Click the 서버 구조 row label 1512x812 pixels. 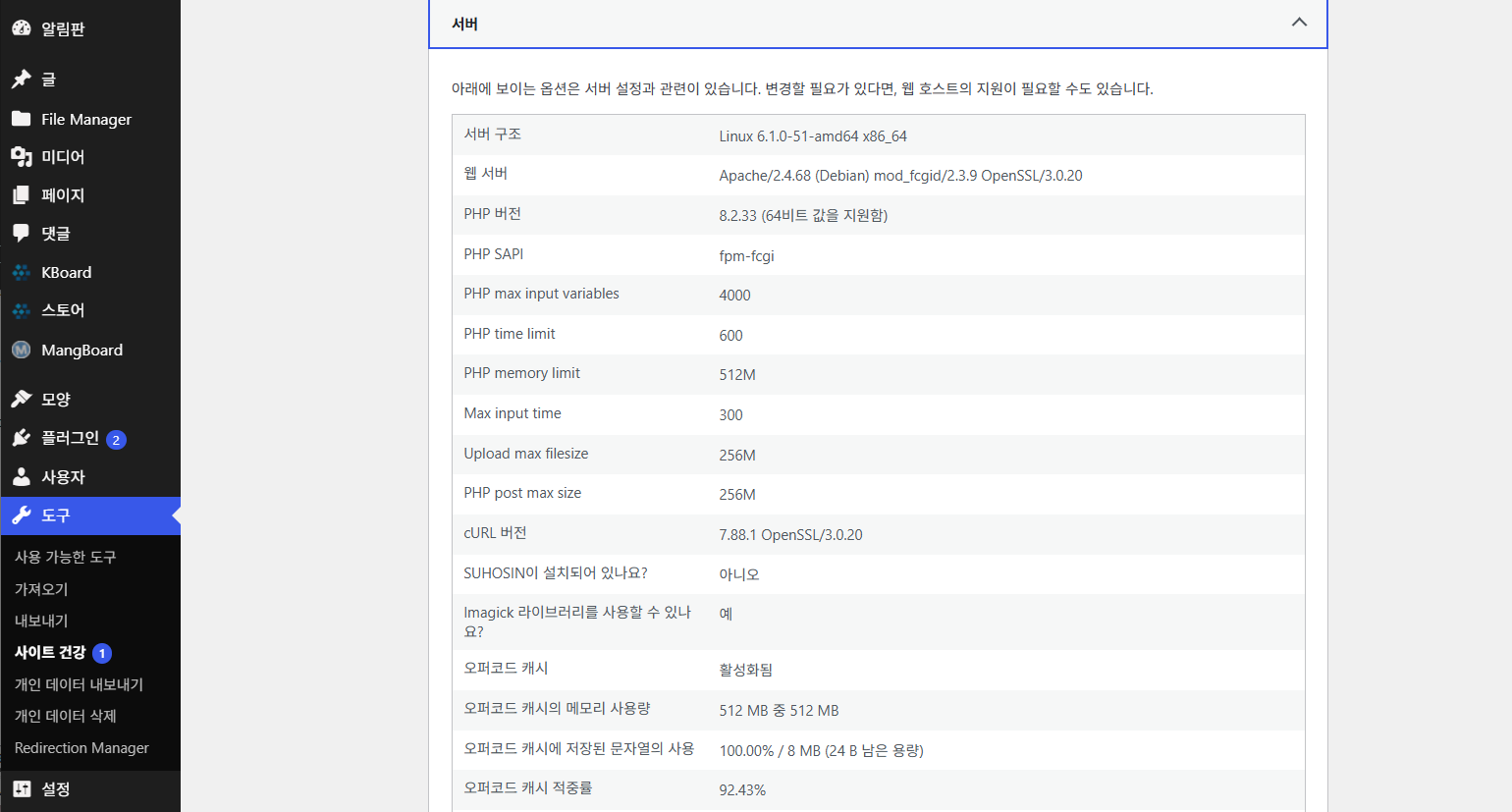(493, 135)
